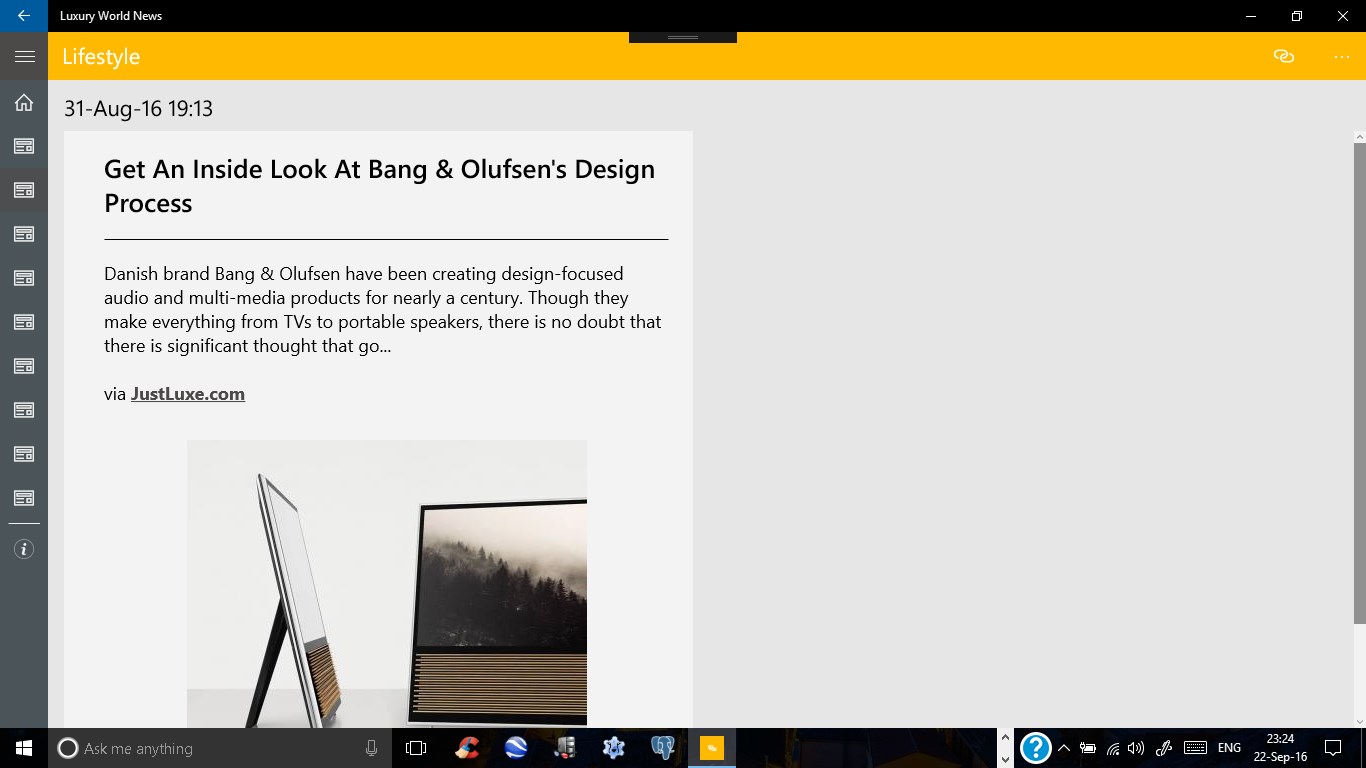Open the eighth news category icon in sidebar
This screenshot has width=1366, height=768.
tap(24, 454)
